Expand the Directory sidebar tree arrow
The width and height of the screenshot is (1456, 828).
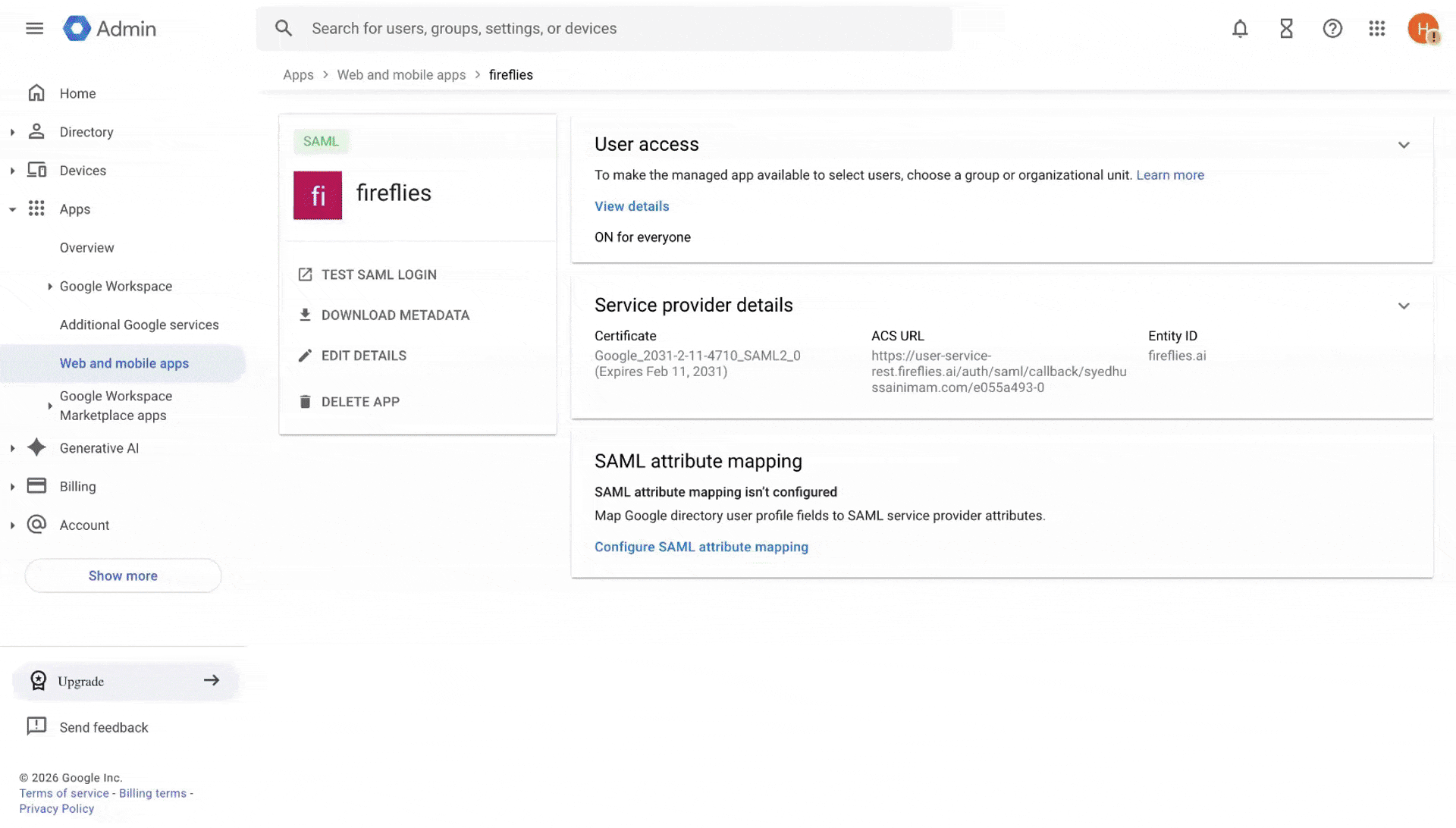[12, 133]
